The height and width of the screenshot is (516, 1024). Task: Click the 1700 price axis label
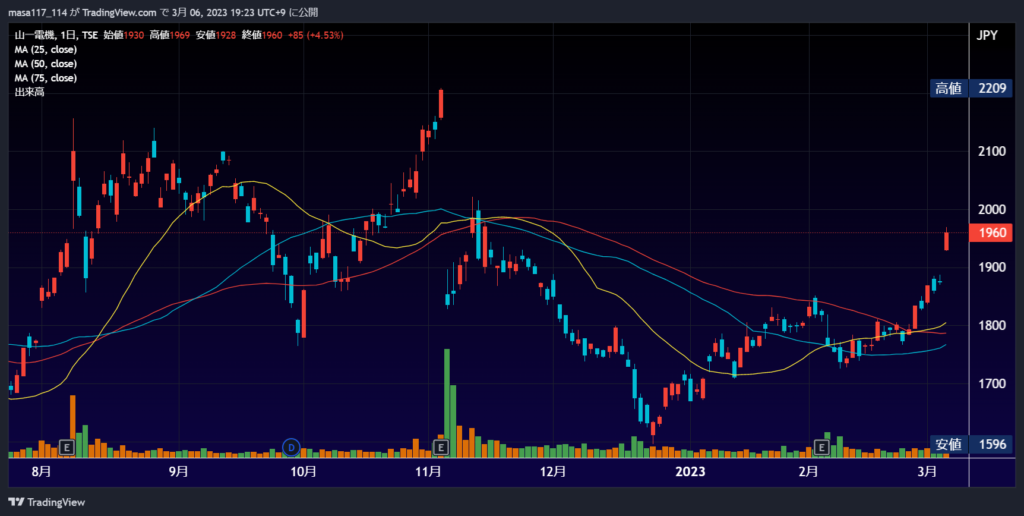tap(991, 383)
